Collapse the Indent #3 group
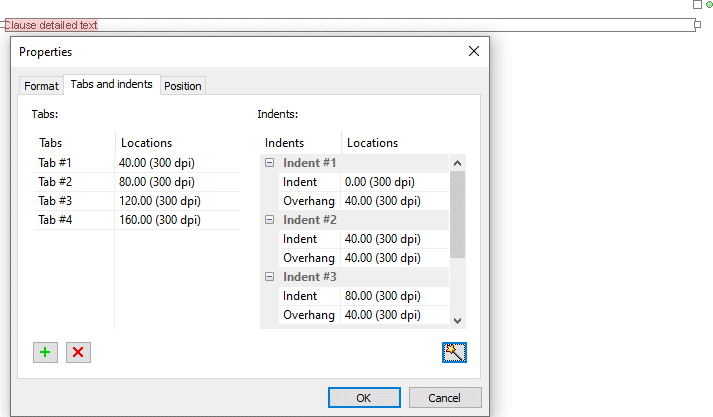713x417 pixels. [269, 277]
